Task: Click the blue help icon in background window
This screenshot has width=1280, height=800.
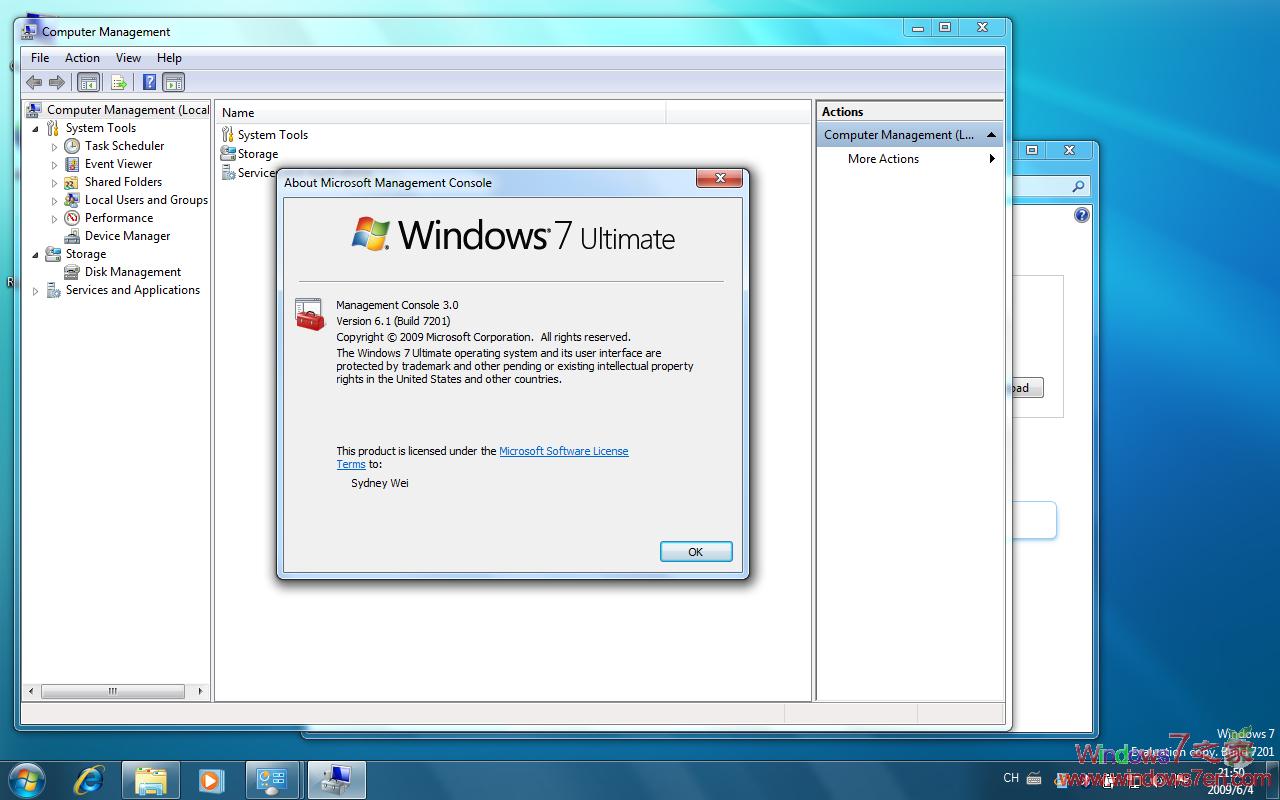Action: (x=1081, y=215)
